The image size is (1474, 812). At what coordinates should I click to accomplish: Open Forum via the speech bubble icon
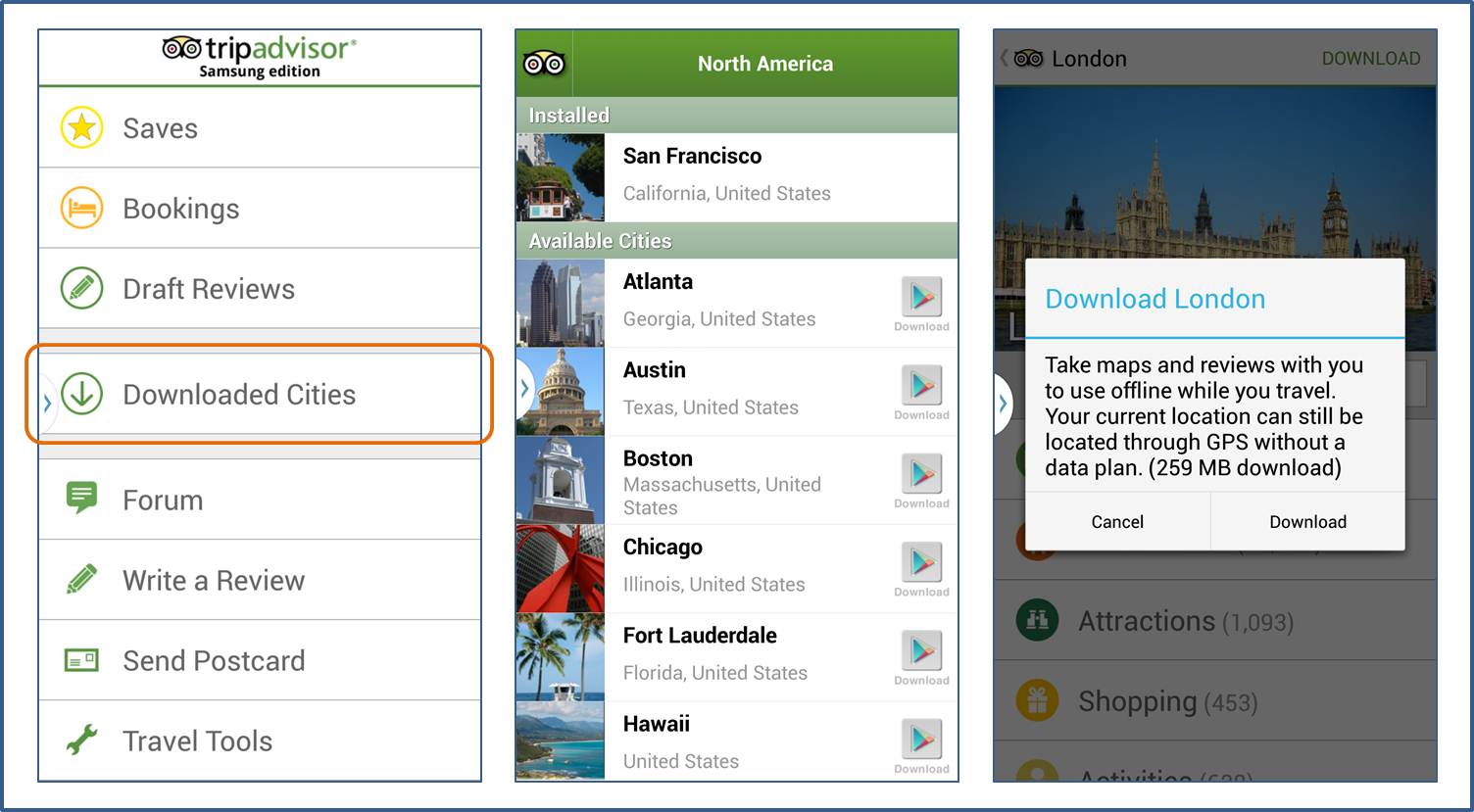click(81, 498)
